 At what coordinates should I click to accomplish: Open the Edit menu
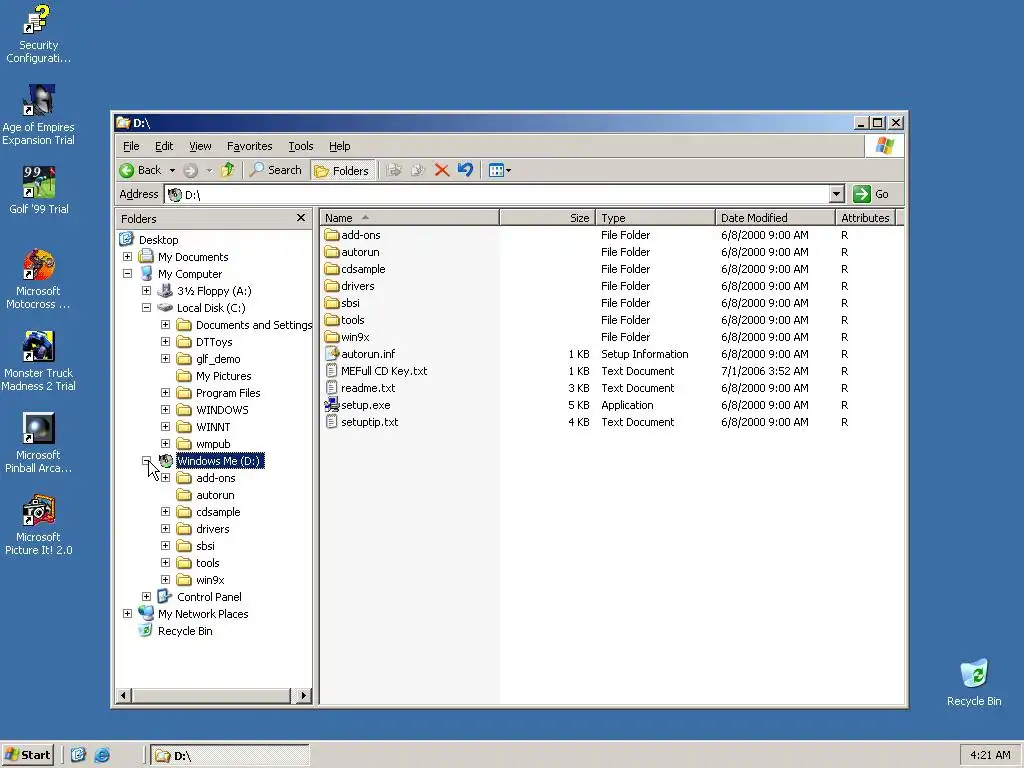164,146
